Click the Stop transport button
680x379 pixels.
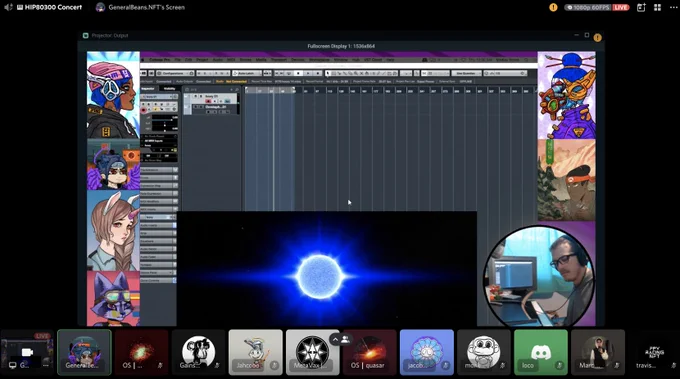(x=298, y=73)
